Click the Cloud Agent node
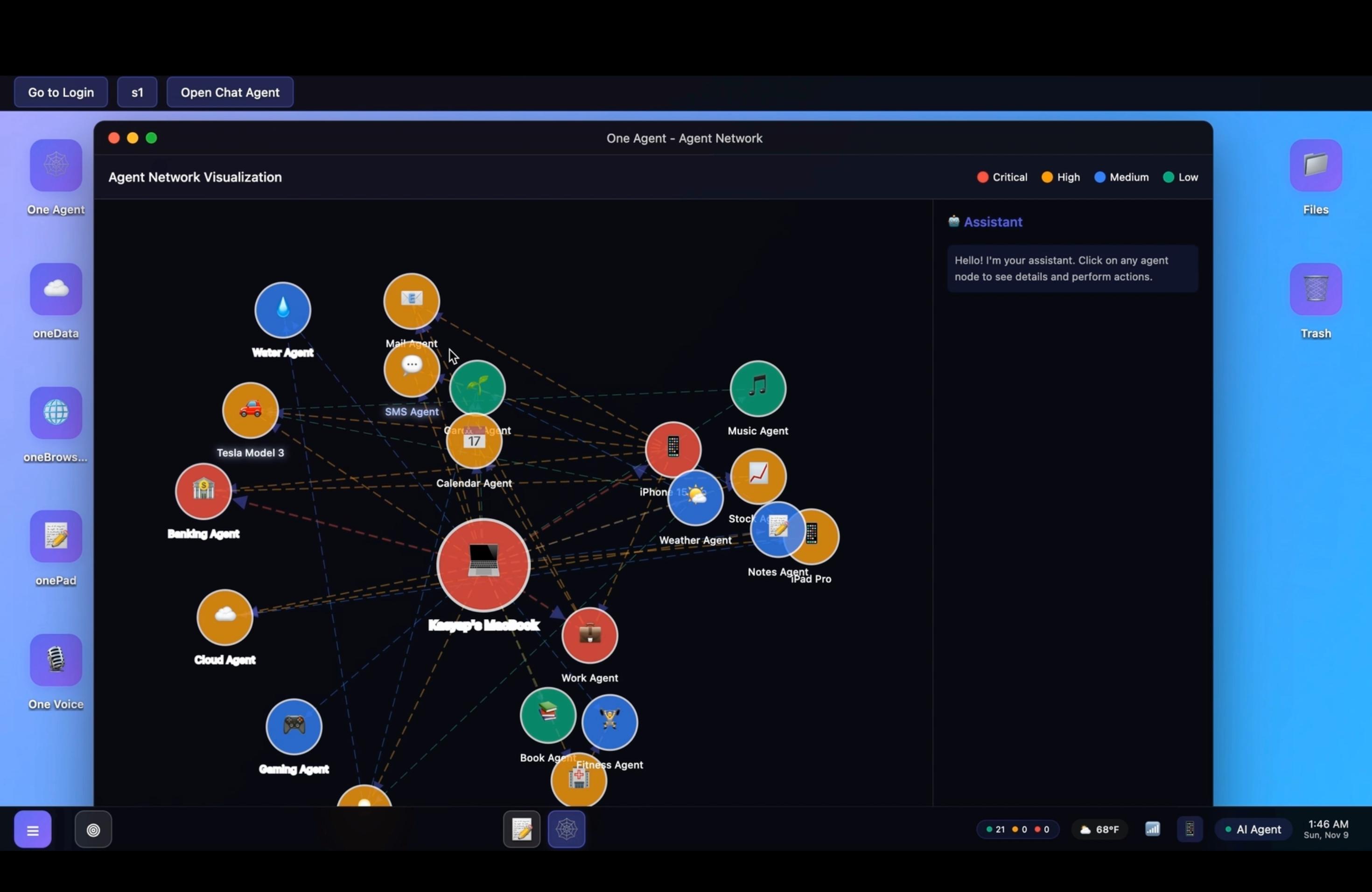This screenshot has width=1372, height=892. pyautogui.click(x=224, y=617)
